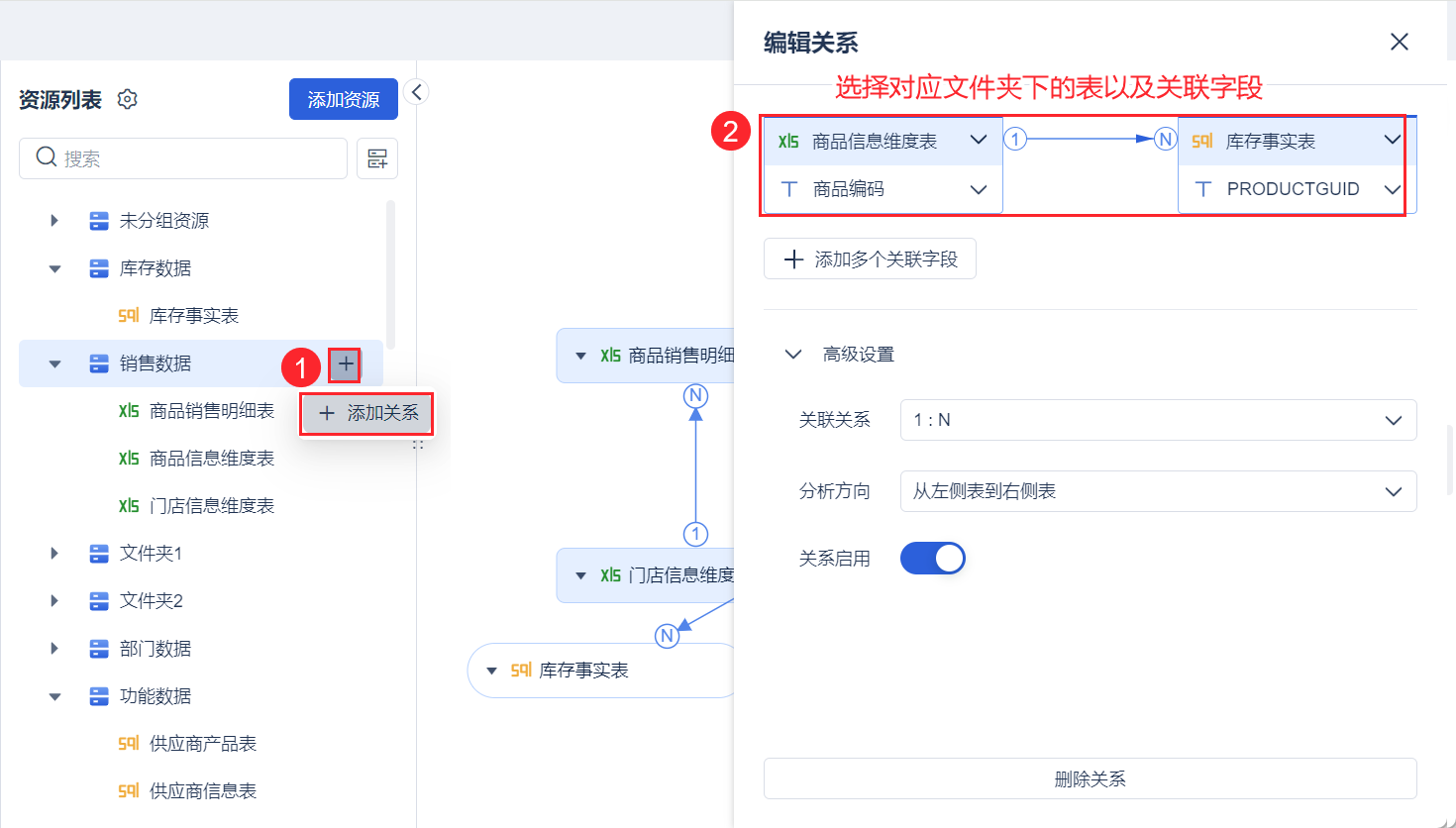1456x828 pixels.
Task: Click text type icon beside PRODUCTGUID
Action: pyautogui.click(x=1203, y=189)
